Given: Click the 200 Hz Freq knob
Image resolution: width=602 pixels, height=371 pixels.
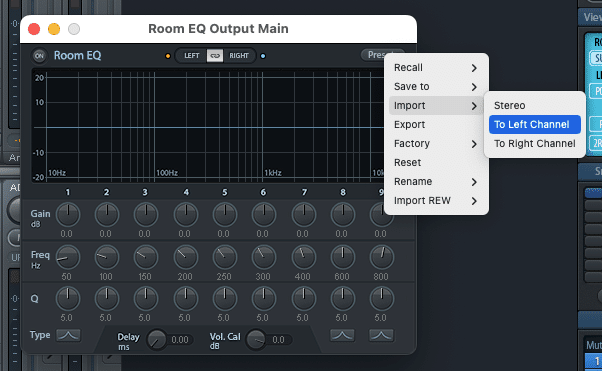Looking at the screenshot, I should coord(186,257).
